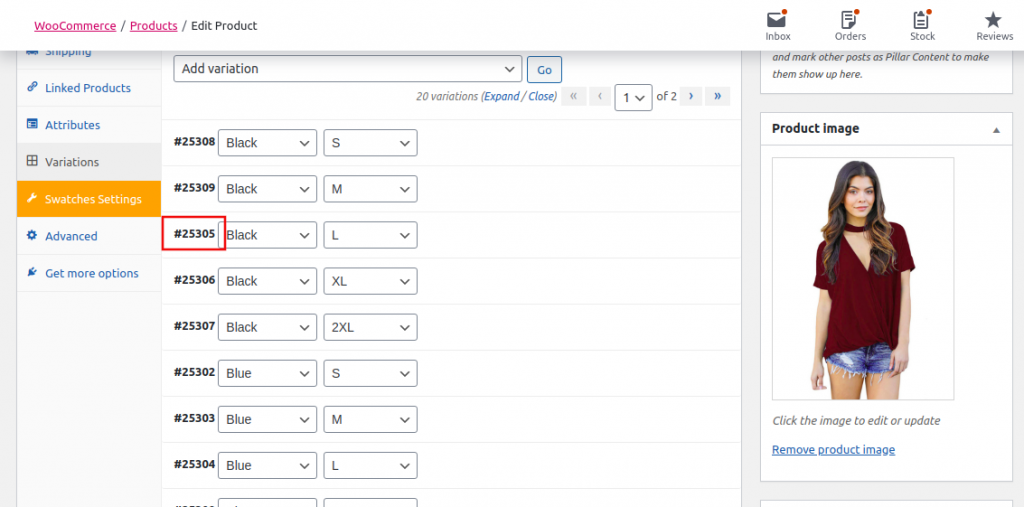Click the product image thumbnail
The width and height of the screenshot is (1024, 507).
pos(863,278)
